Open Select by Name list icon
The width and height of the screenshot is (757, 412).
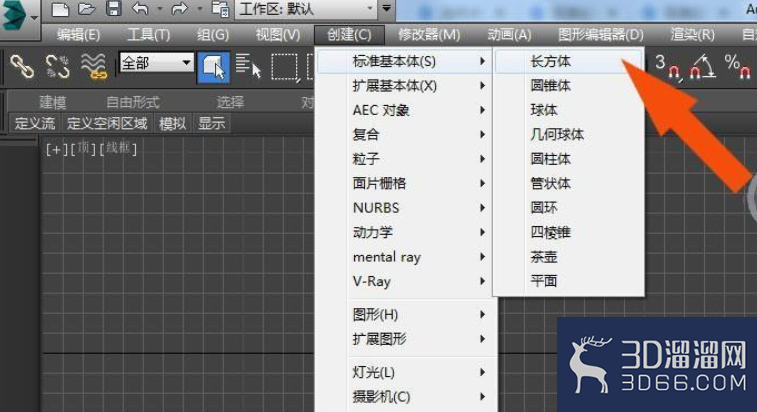coord(248,66)
